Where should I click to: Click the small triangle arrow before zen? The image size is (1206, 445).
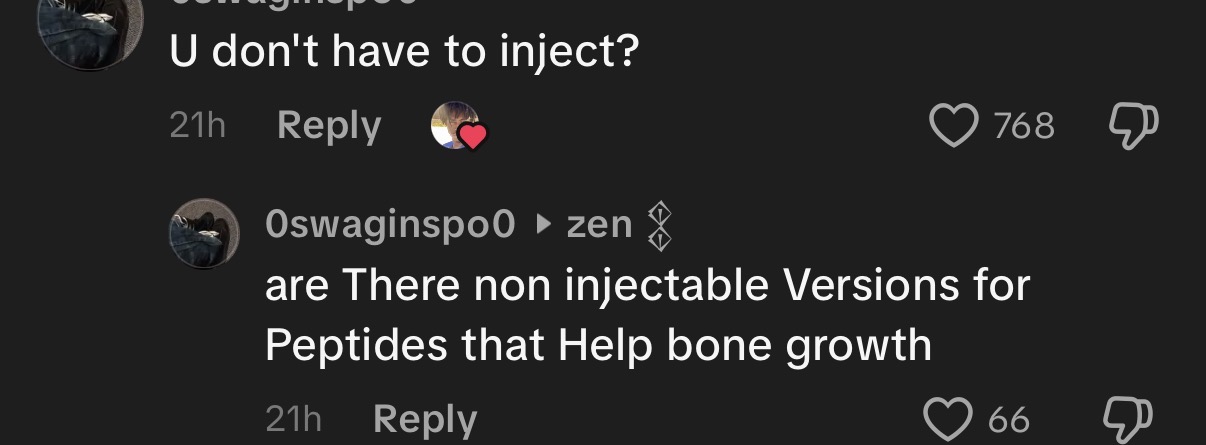(541, 226)
